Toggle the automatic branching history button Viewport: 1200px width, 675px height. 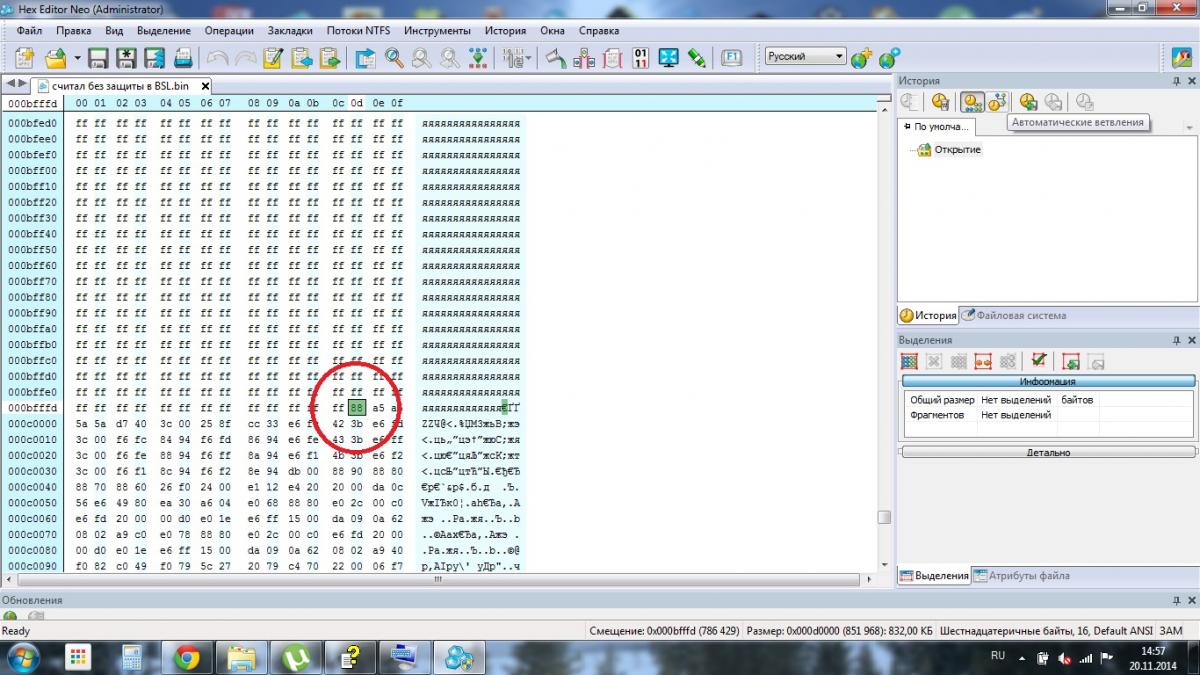(x=971, y=102)
